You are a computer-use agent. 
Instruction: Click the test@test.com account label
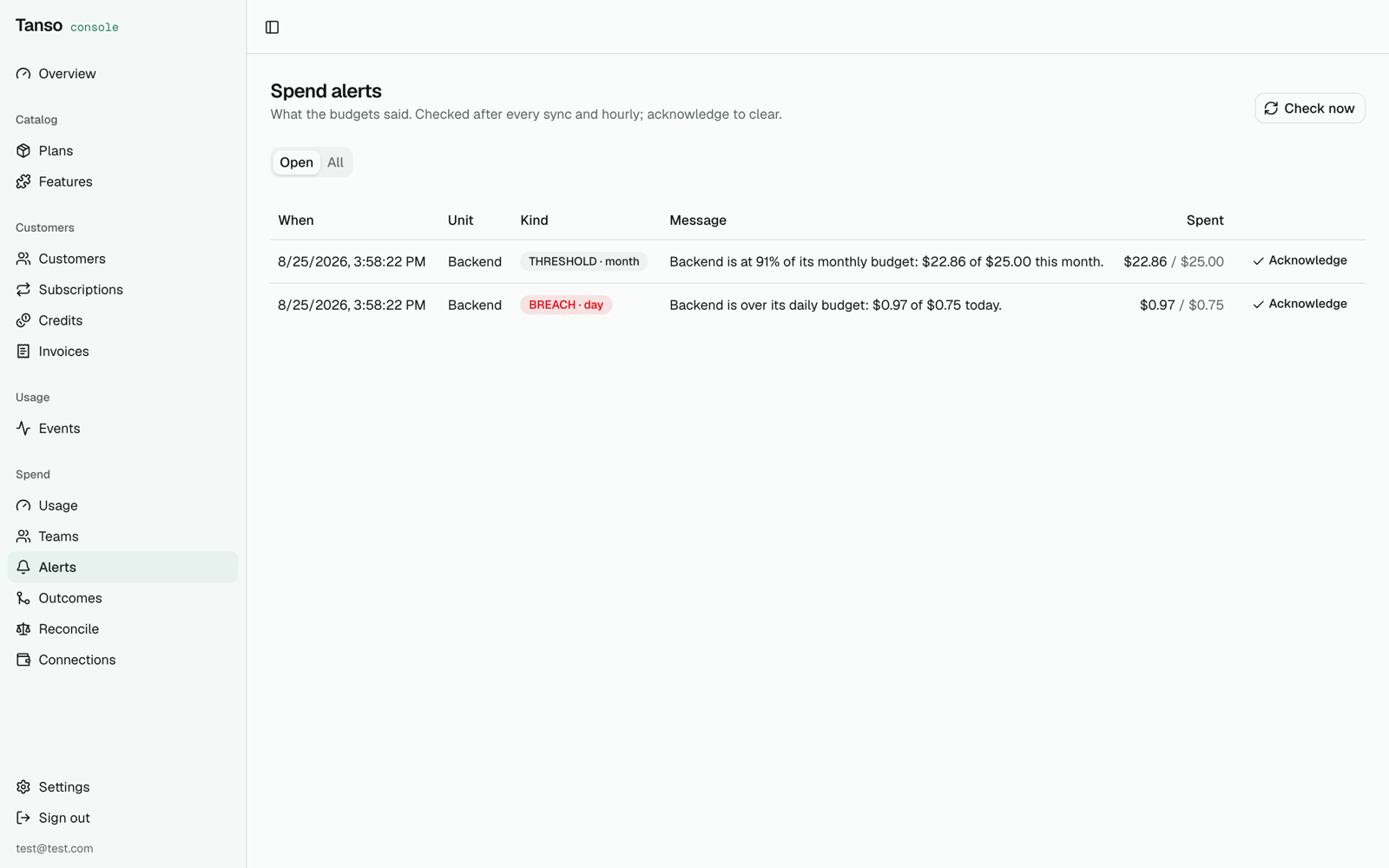tap(55, 849)
